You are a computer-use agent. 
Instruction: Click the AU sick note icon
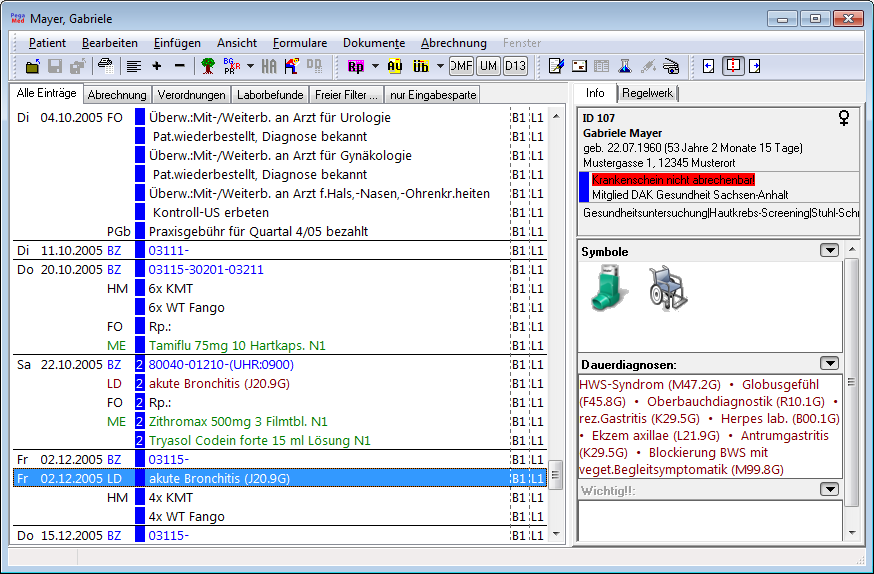394,67
